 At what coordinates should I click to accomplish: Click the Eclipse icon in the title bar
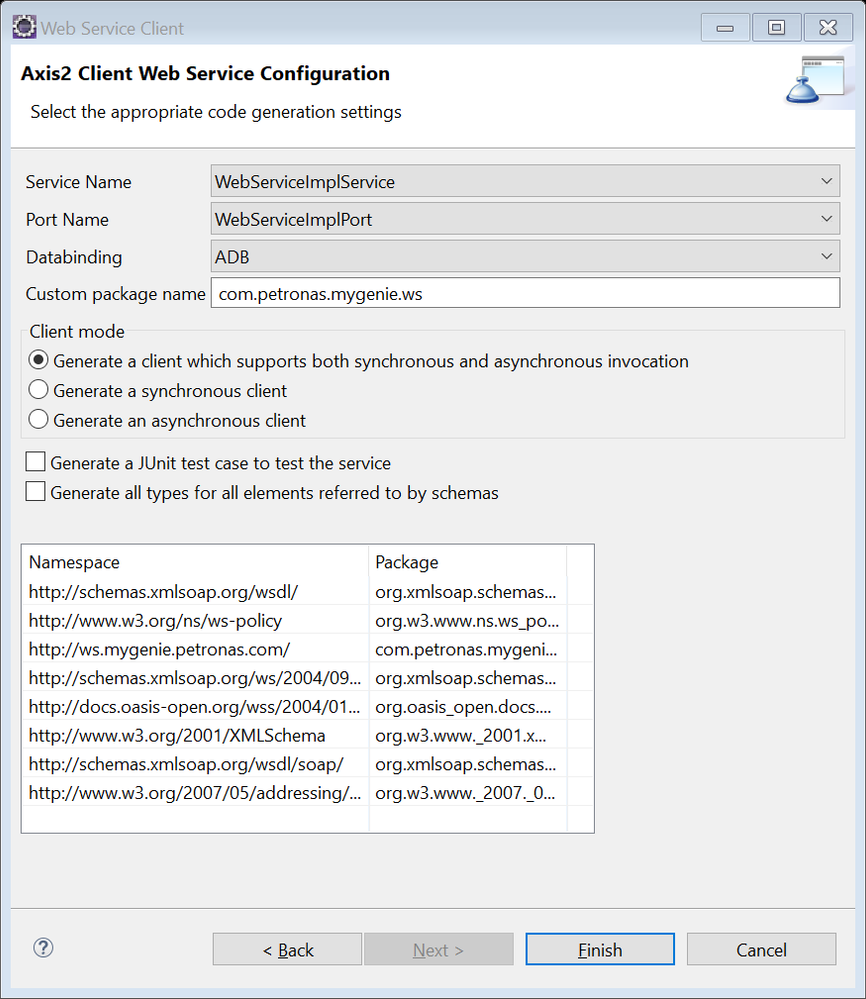[23, 28]
